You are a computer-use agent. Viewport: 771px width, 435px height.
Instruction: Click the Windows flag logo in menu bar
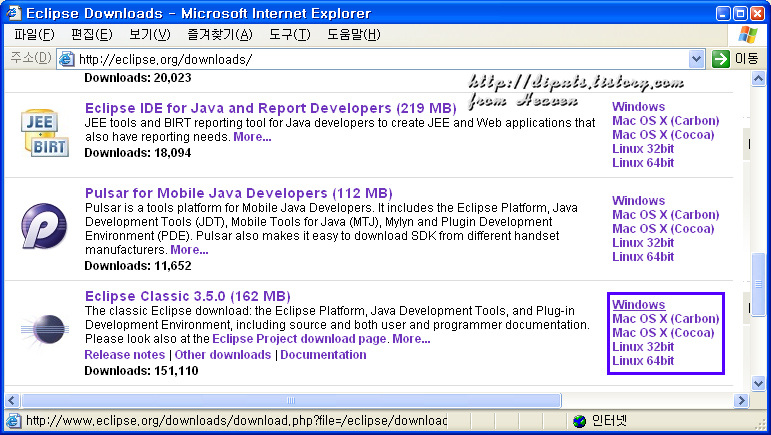[748, 35]
